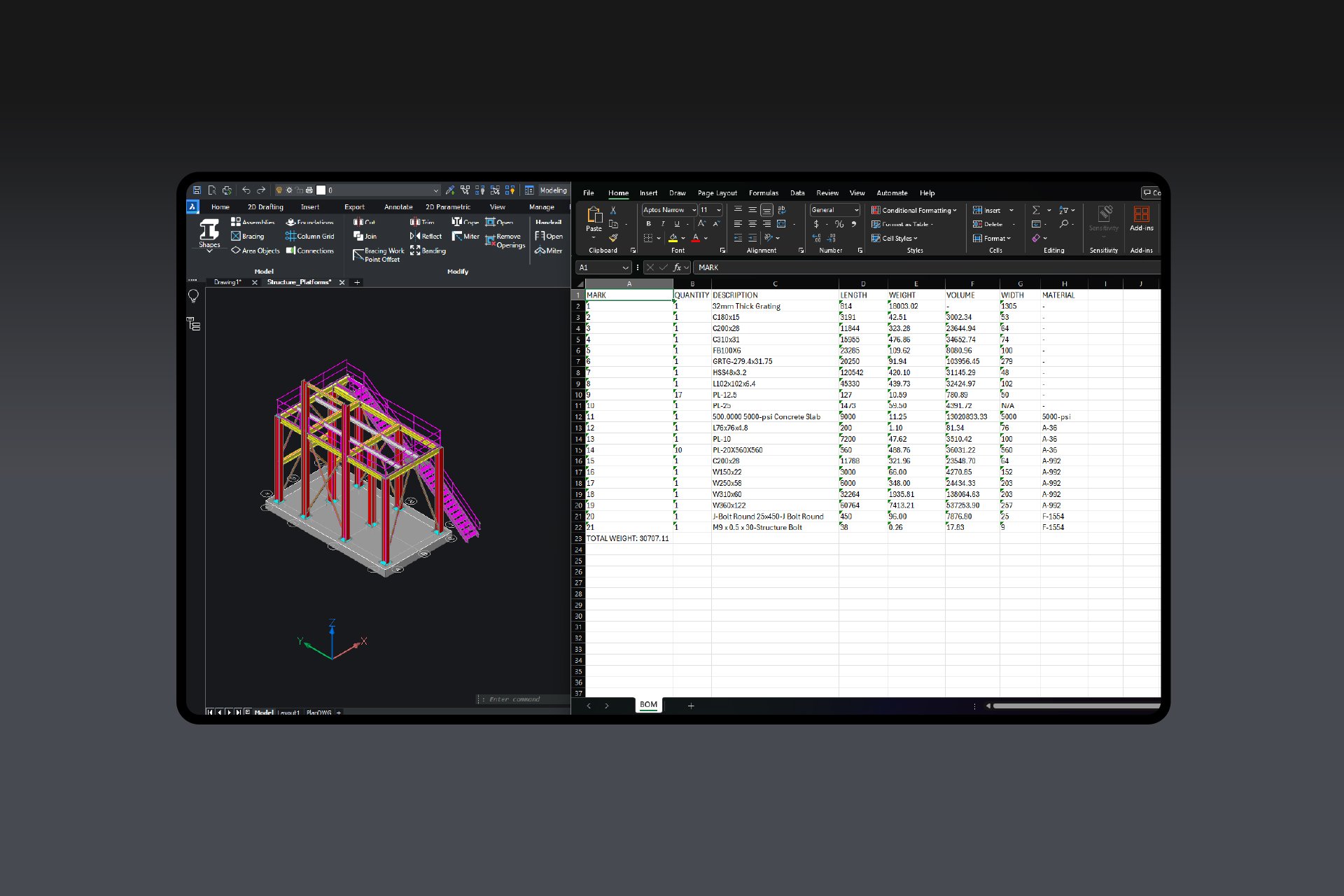Open the number format dropdown showing General
The image size is (1344, 896).
[x=834, y=210]
